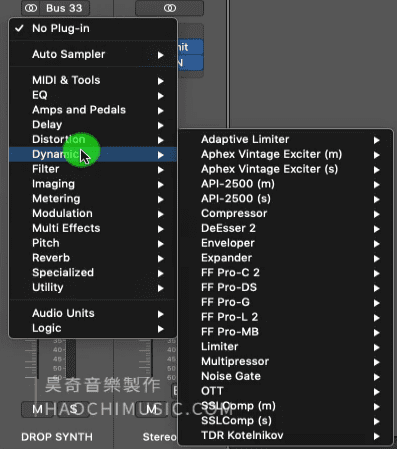The height and width of the screenshot is (449, 397).
Task: Open the MIDI & Tools category
Action: (x=93, y=80)
